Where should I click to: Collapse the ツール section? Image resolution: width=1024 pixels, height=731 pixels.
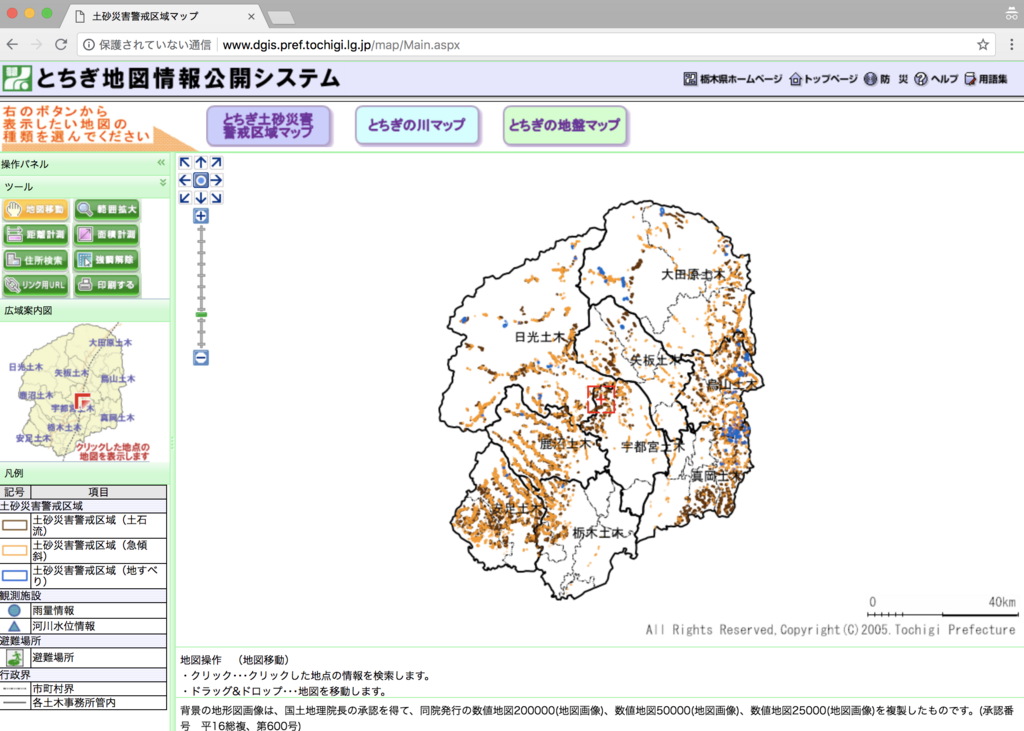[163, 185]
